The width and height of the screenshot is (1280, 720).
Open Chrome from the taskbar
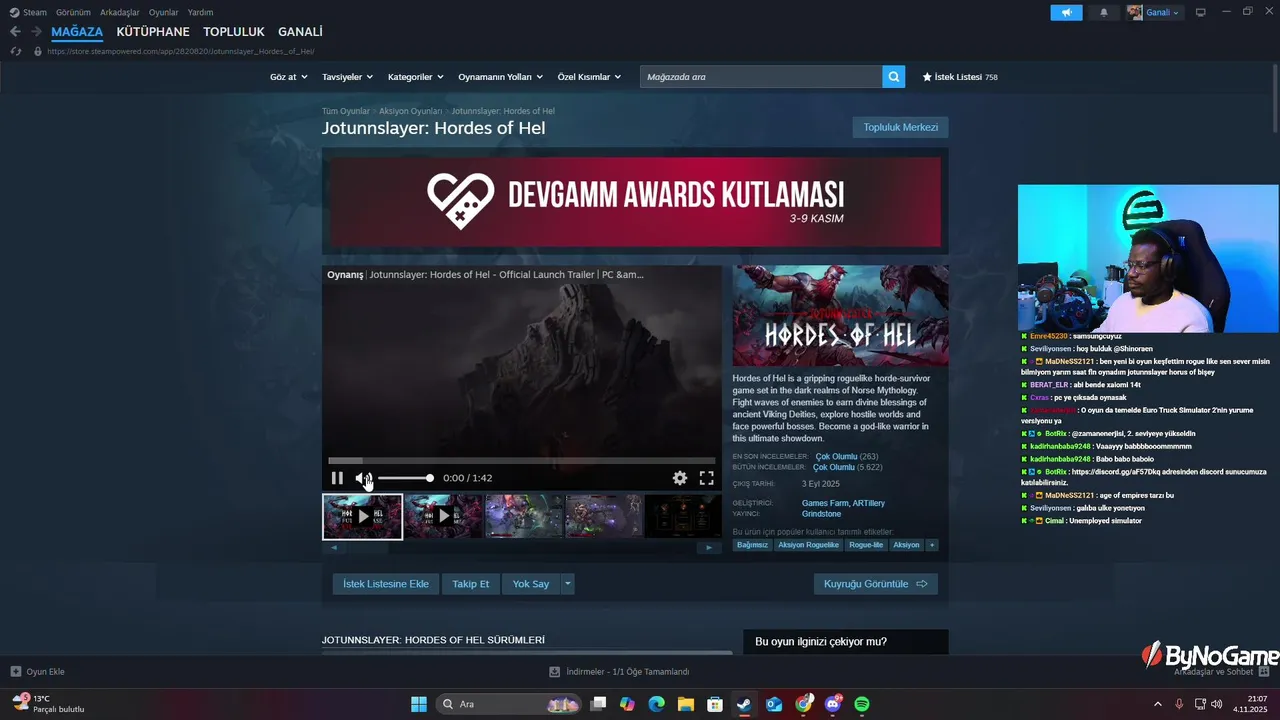(x=803, y=704)
